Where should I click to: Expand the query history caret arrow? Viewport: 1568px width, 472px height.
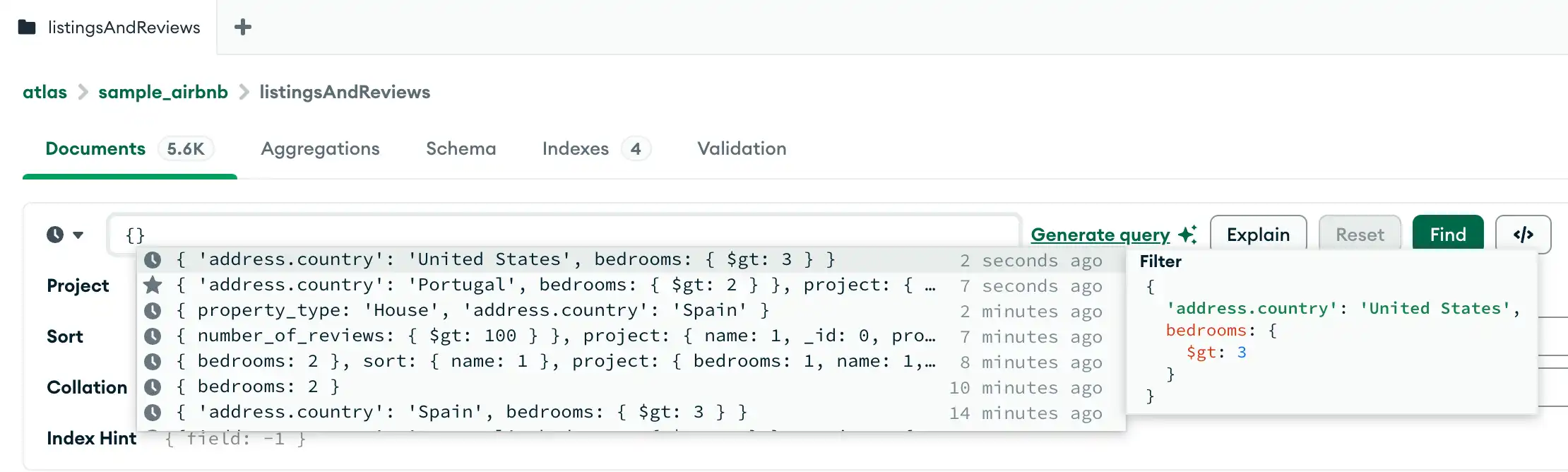pyautogui.click(x=78, y=235)
